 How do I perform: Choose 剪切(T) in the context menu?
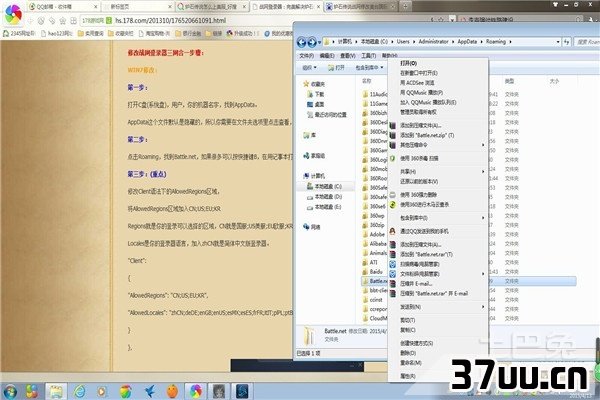pos(408,320)
